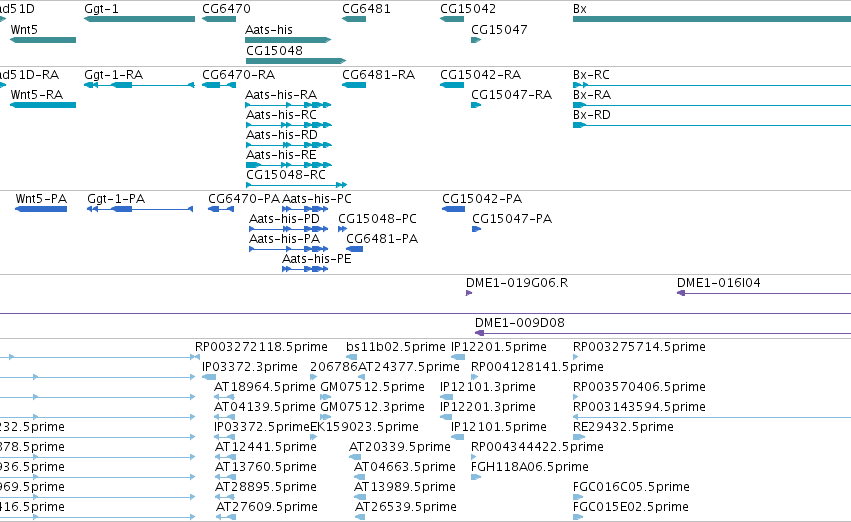
Task: Select the DME1-019G06.R clone label
Action: tap(517, 283)
